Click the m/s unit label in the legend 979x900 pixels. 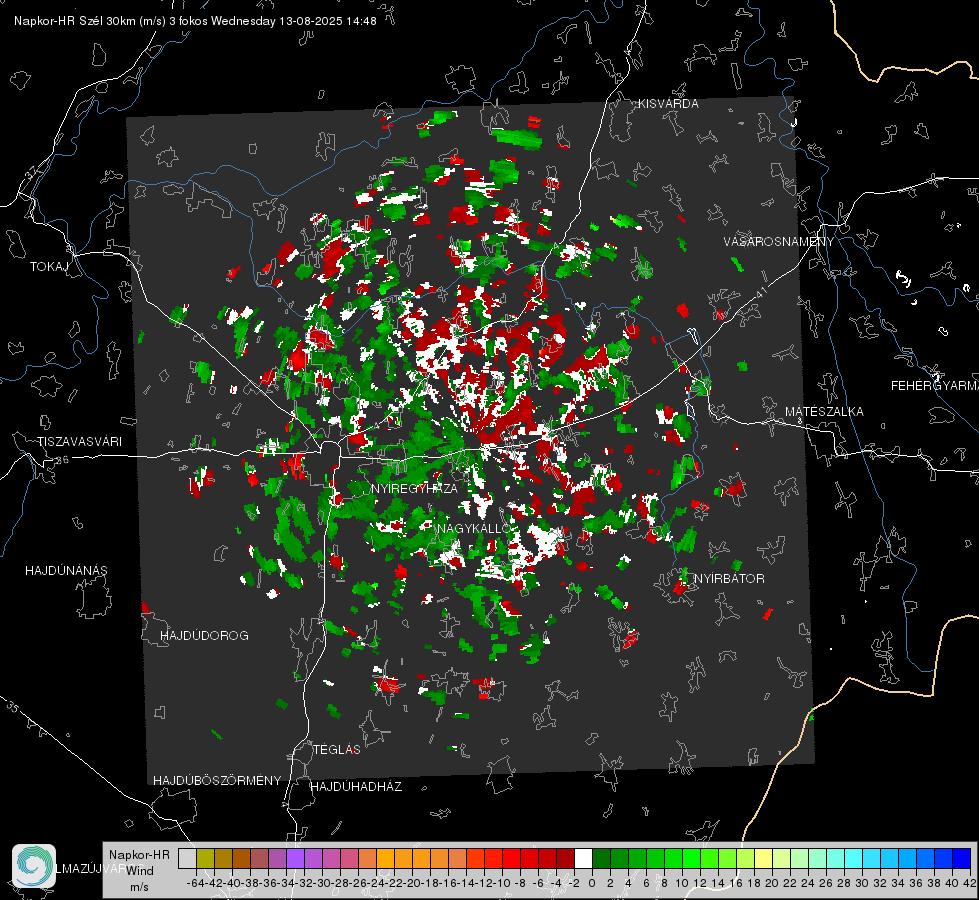point(139,887)
